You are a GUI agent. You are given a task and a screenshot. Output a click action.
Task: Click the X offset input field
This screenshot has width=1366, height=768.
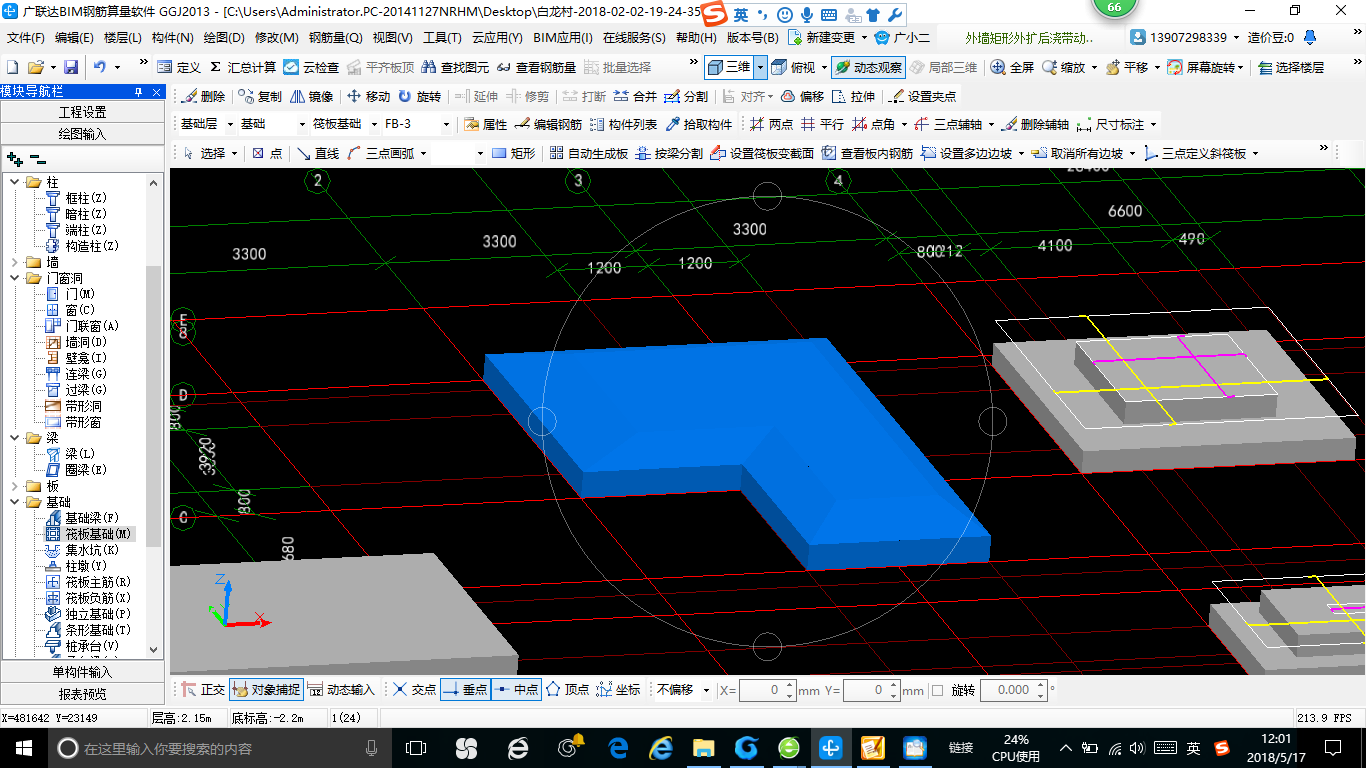coord(768,690)
